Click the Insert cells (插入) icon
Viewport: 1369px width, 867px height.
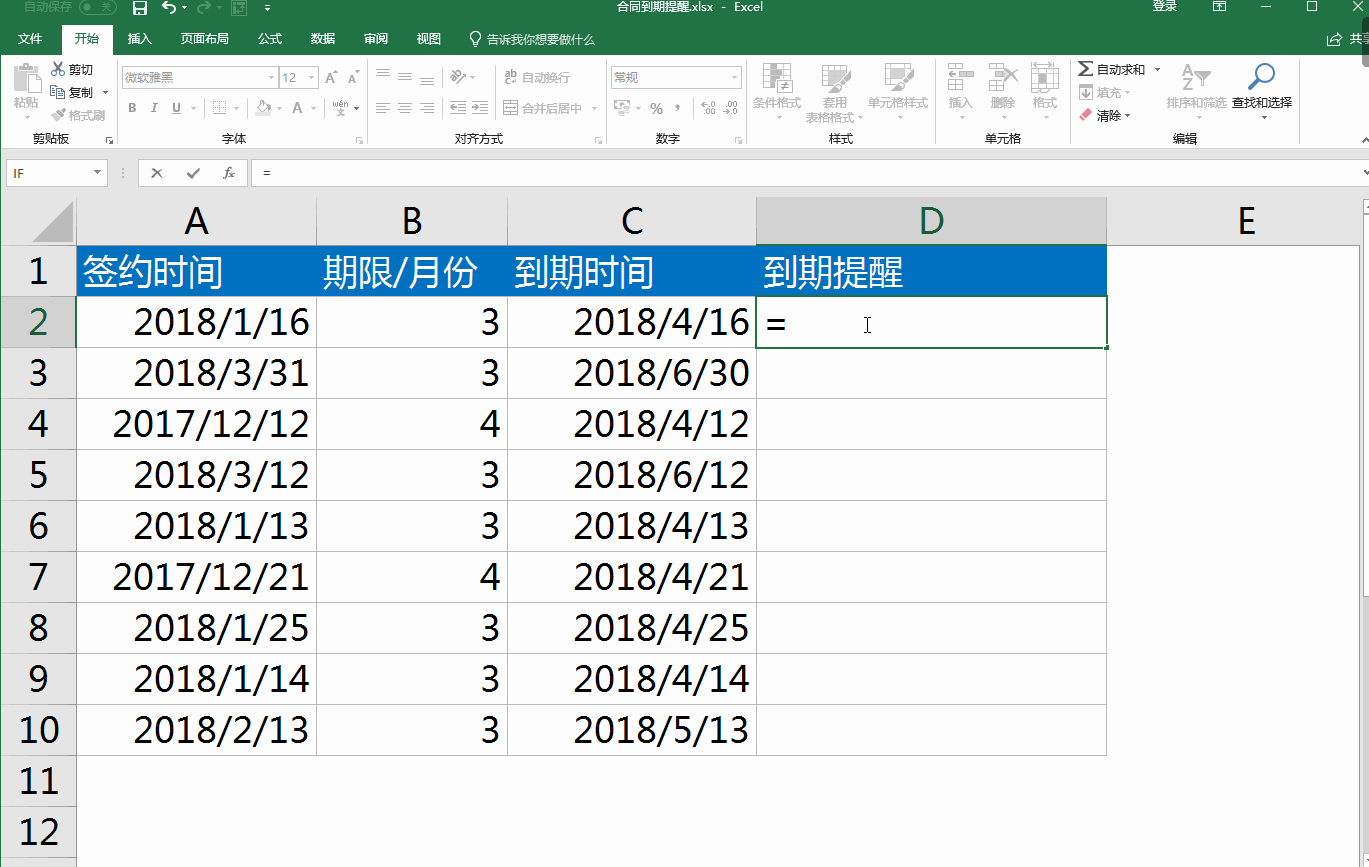click(x=960, y=78)
